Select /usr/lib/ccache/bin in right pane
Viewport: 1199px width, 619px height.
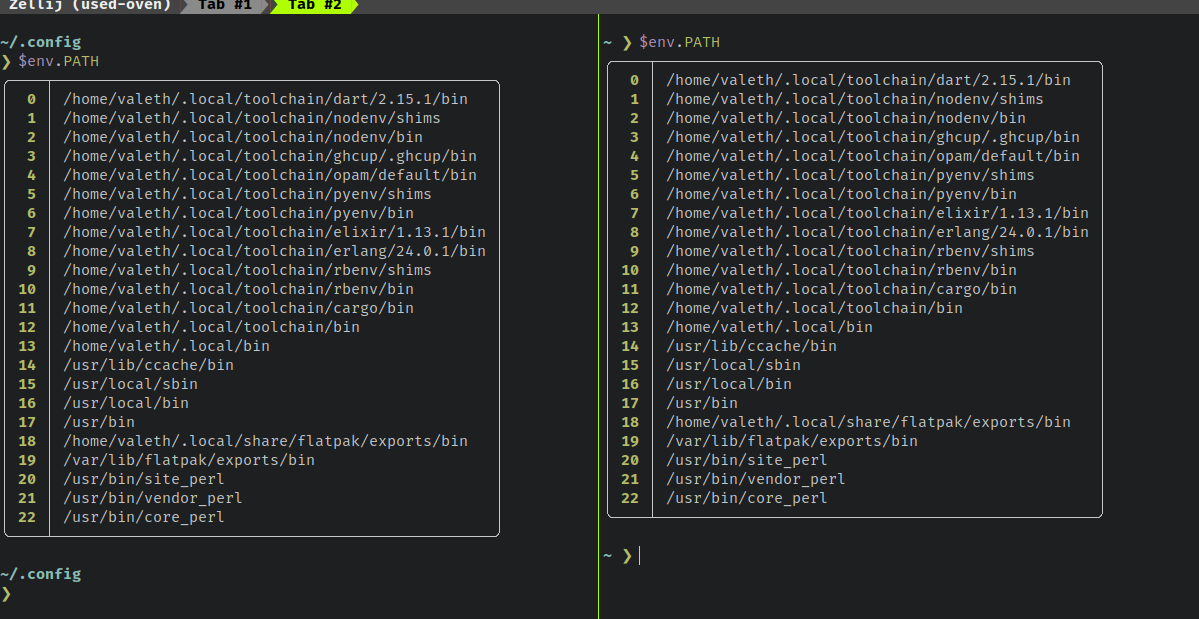click(751, 346)
